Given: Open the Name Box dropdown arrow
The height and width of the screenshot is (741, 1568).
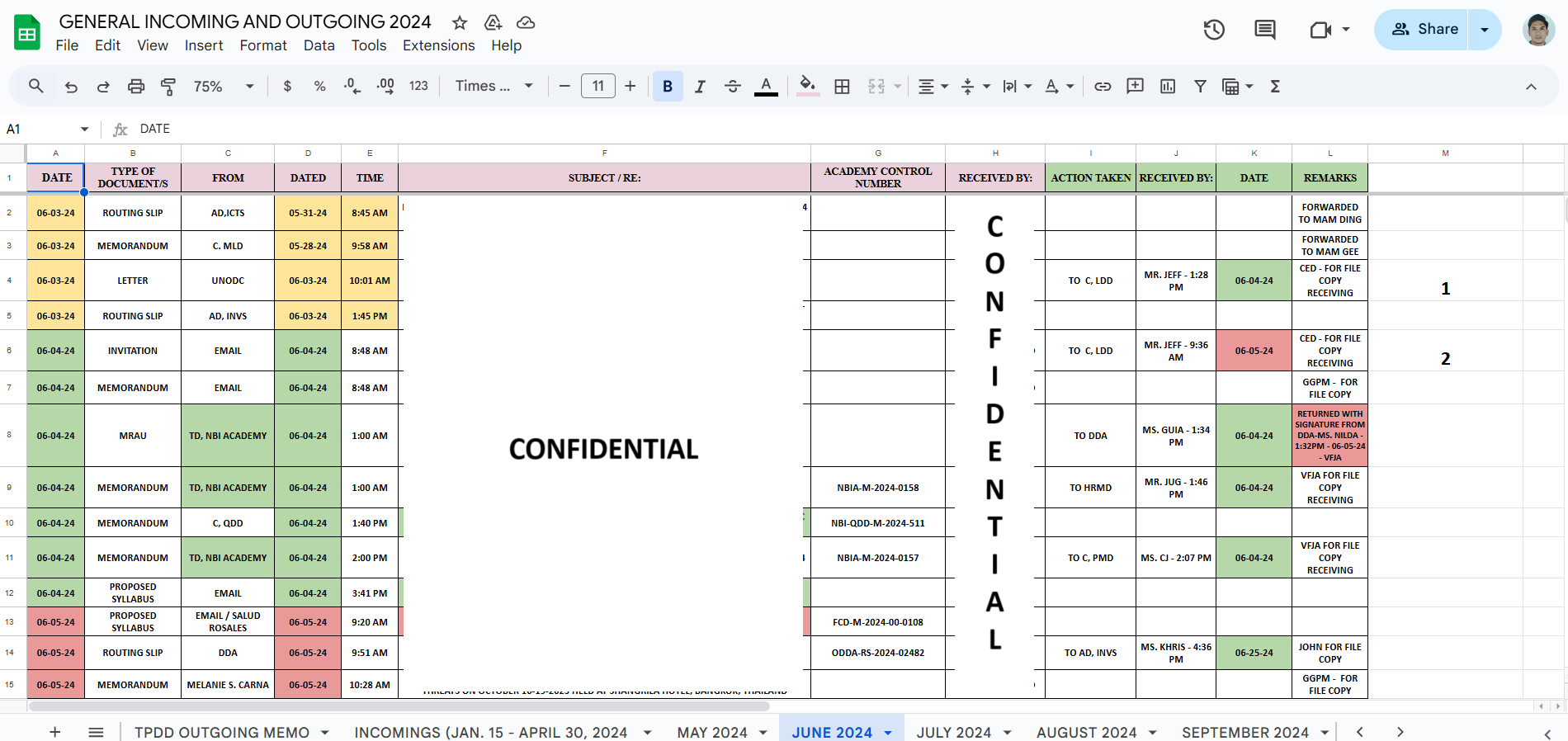Looking at the screenshot, I should point(84,129).
